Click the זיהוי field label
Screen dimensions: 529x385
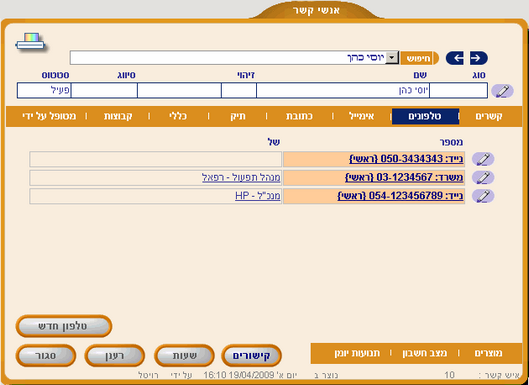(246, 75)
